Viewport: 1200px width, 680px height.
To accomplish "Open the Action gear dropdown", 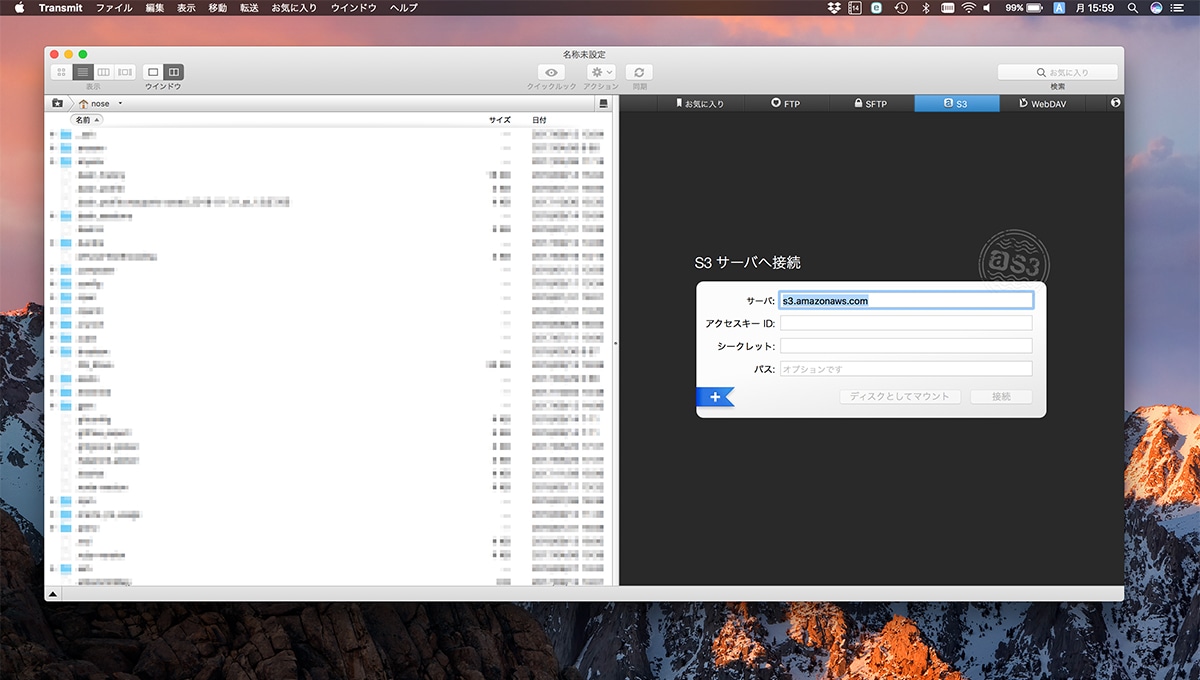I will tap(601, 72).
